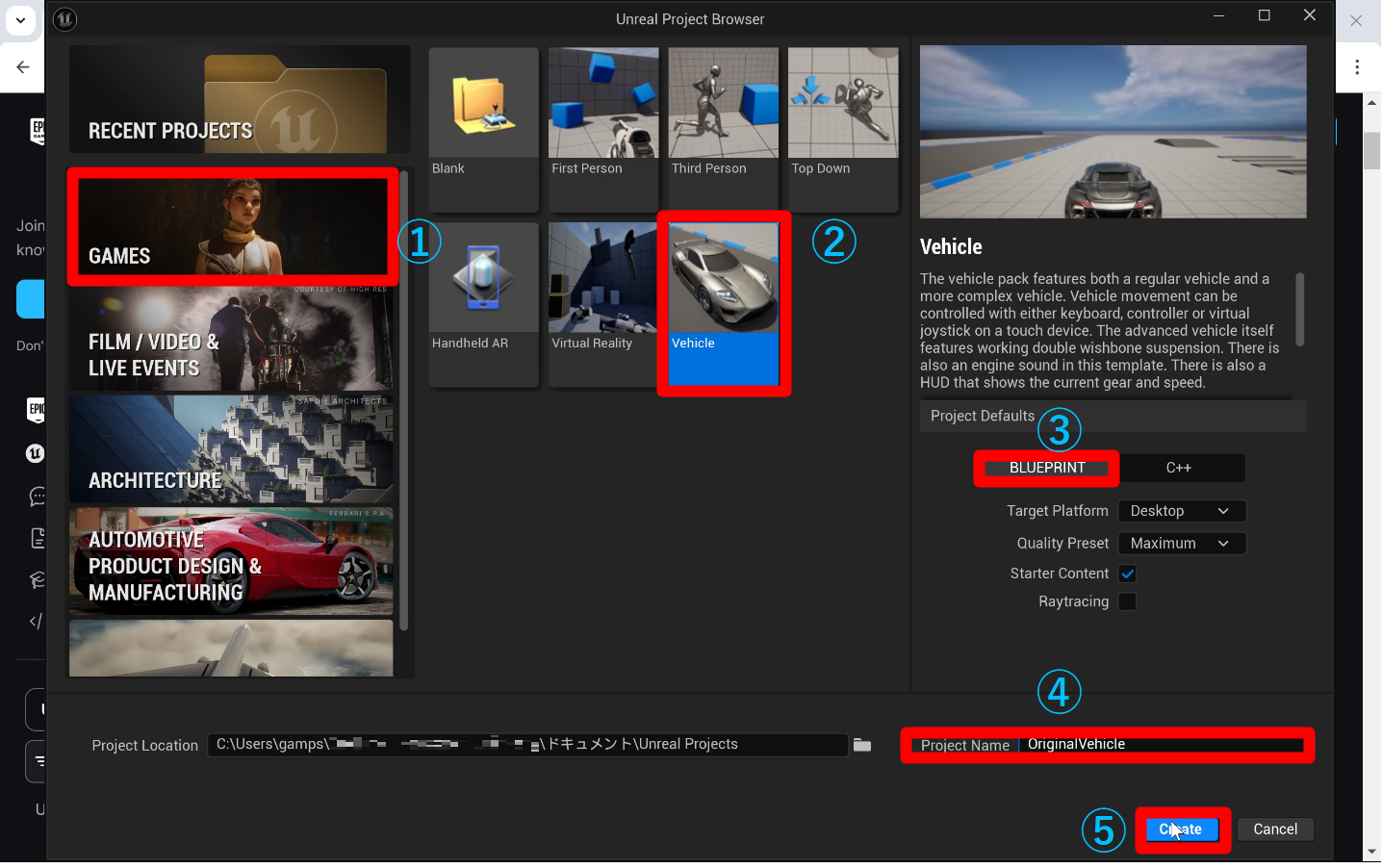Click the browser page scrollbar down arrow
The width and height of the screenshot is (1382, 868).
pos(1371,853)
